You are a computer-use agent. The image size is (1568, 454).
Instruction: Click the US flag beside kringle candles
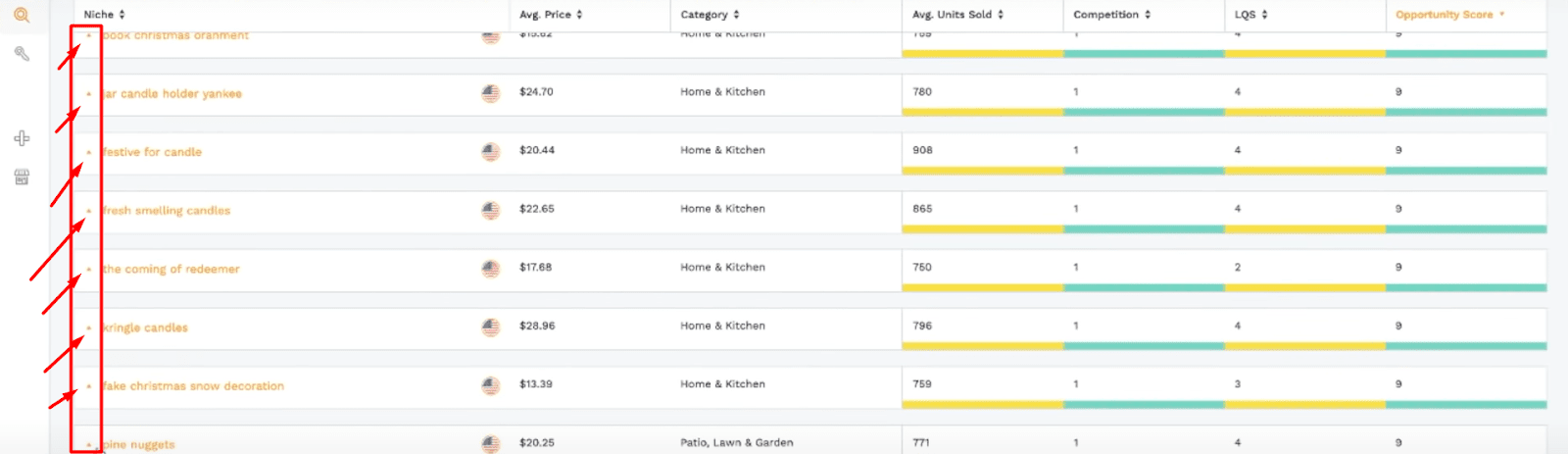click(491, 328)
